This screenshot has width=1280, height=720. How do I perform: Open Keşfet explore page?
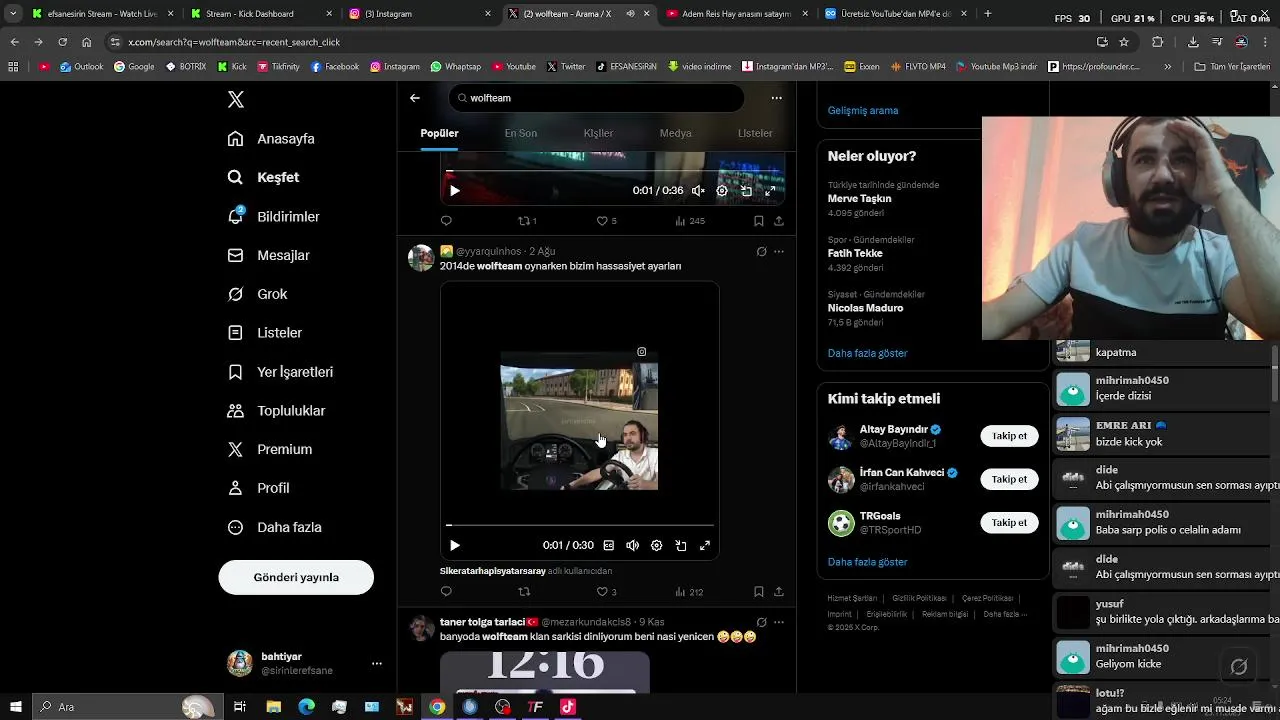click(263, 177)
